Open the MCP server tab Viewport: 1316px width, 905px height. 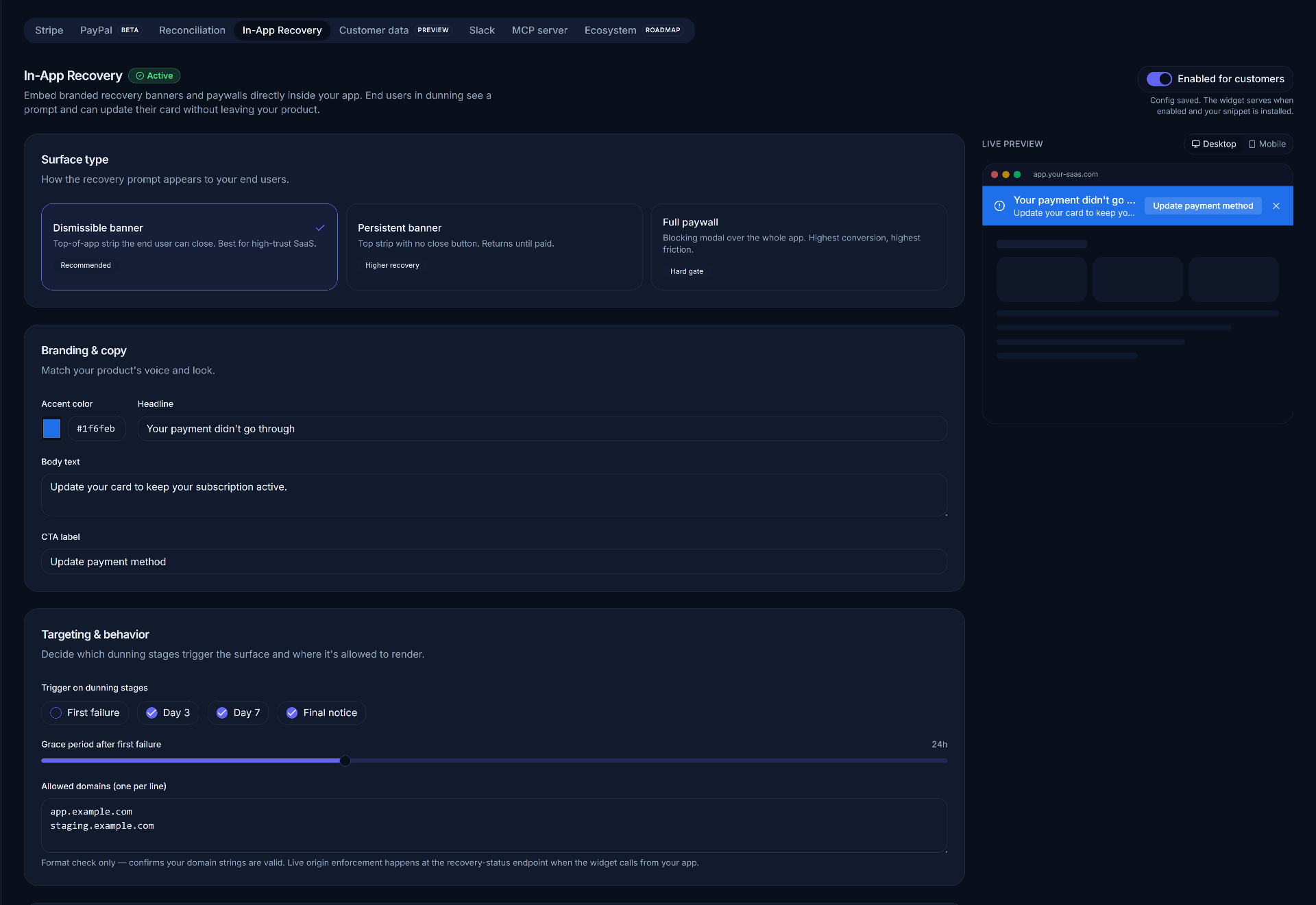[x=539, y=30]
